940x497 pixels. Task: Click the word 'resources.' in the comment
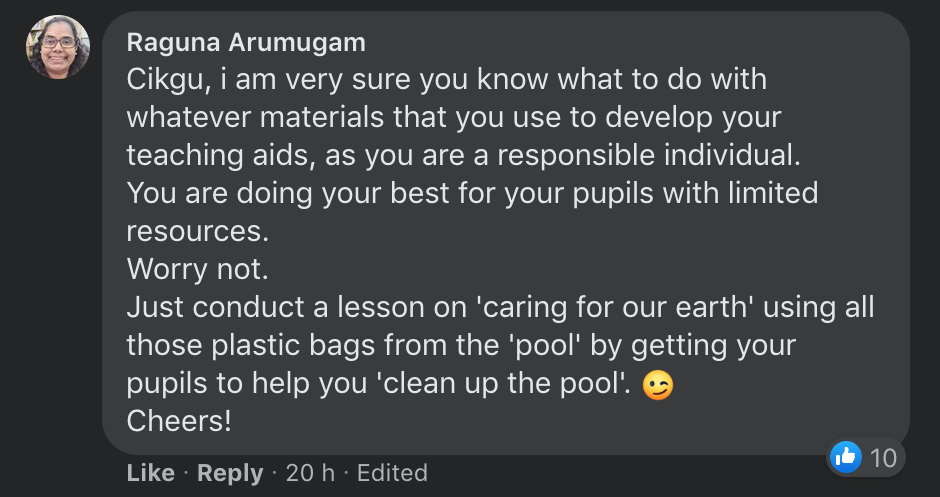tap(198, 232)
